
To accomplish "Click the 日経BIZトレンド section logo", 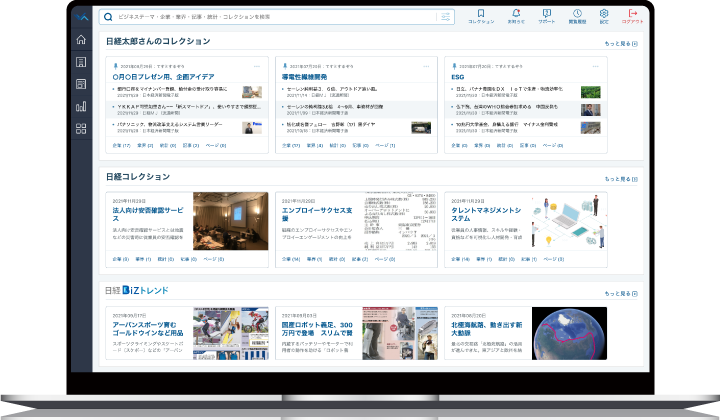I will coord(137,290).
